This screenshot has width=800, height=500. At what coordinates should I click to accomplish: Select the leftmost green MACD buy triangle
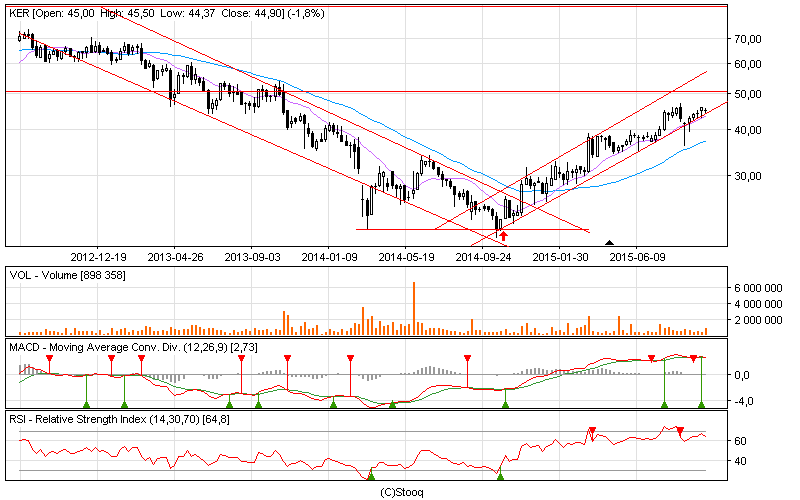[x=86, y=405]
